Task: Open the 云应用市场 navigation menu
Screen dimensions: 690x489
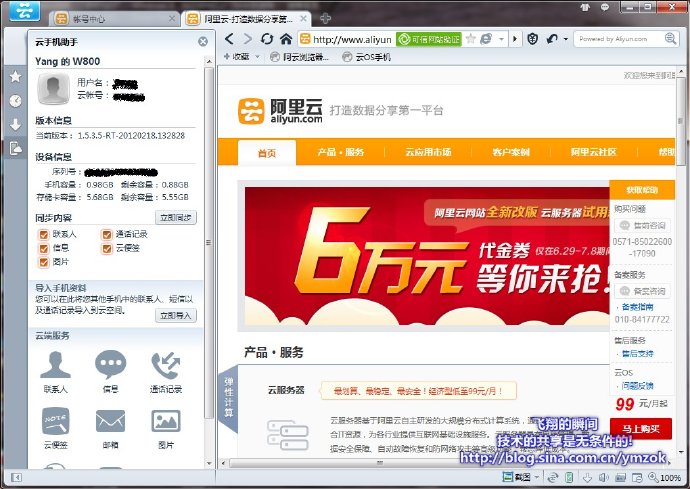Action: (428, 152)
